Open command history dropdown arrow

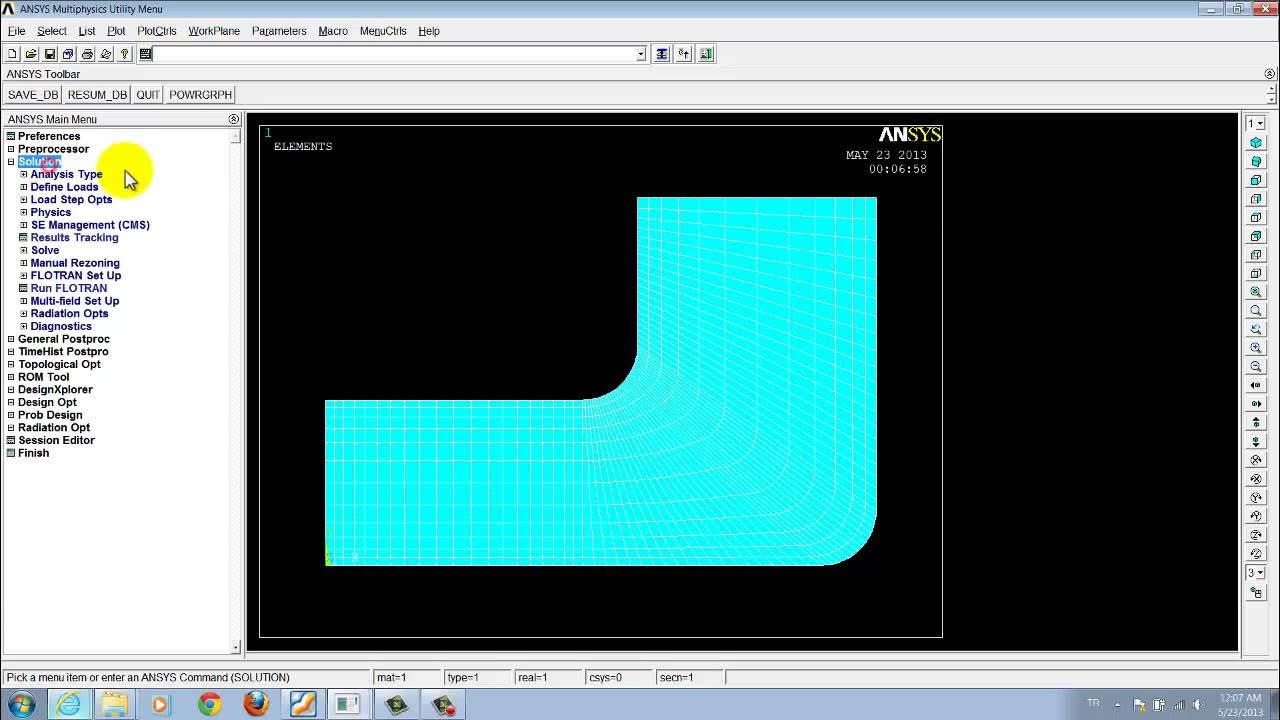[x=641, y=54]
